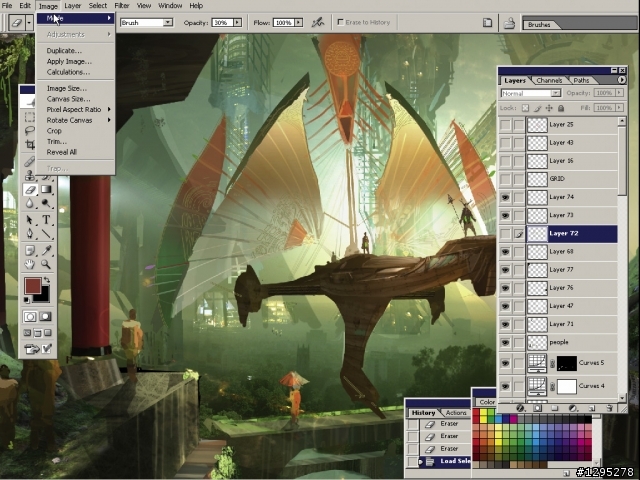The height and width of the screenshot is (480, 640).
Task: Create new layer icon in Layers panel
Action: tap(592, 408)
